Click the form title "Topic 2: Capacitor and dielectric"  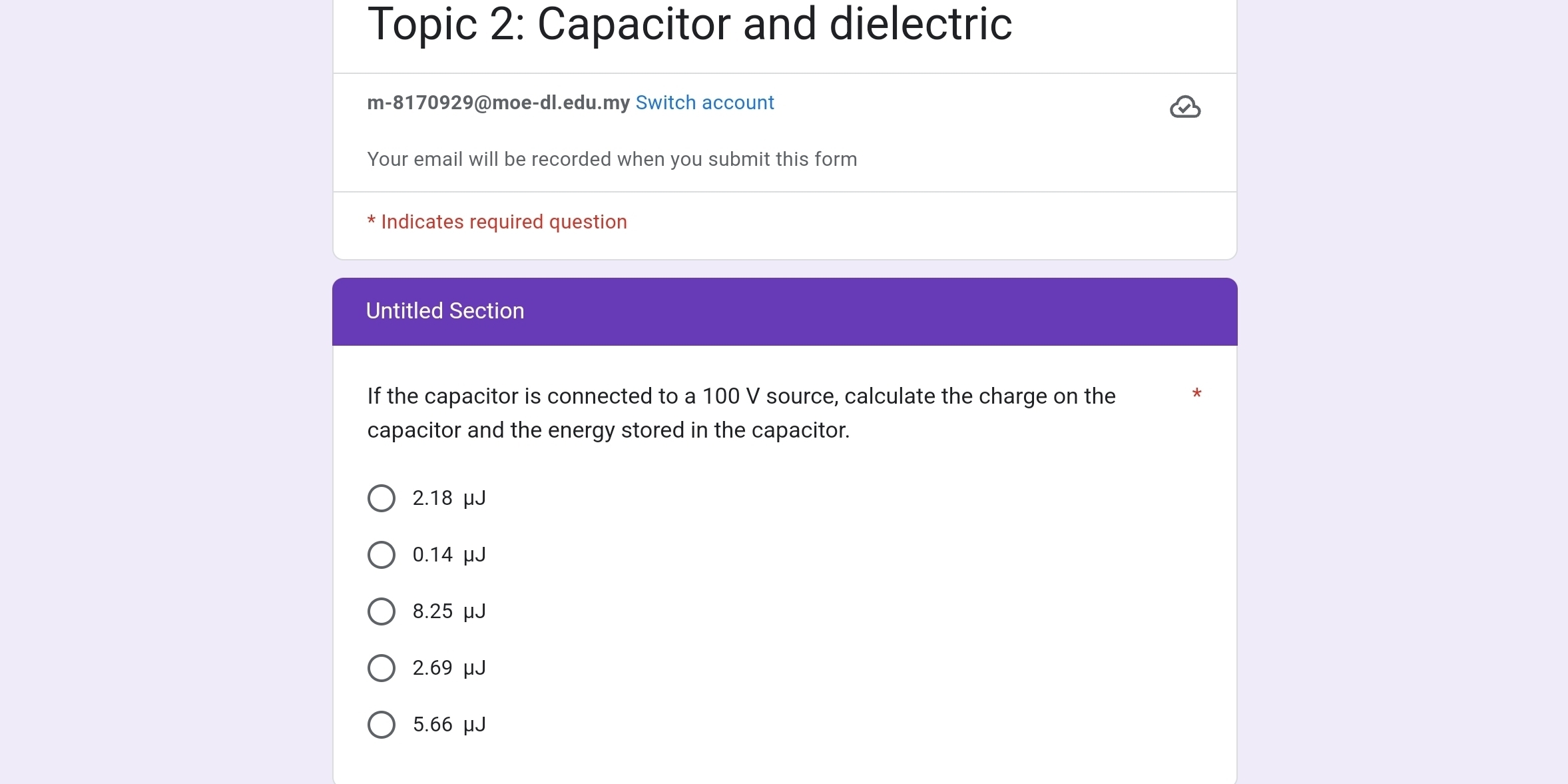coord(689,25)
